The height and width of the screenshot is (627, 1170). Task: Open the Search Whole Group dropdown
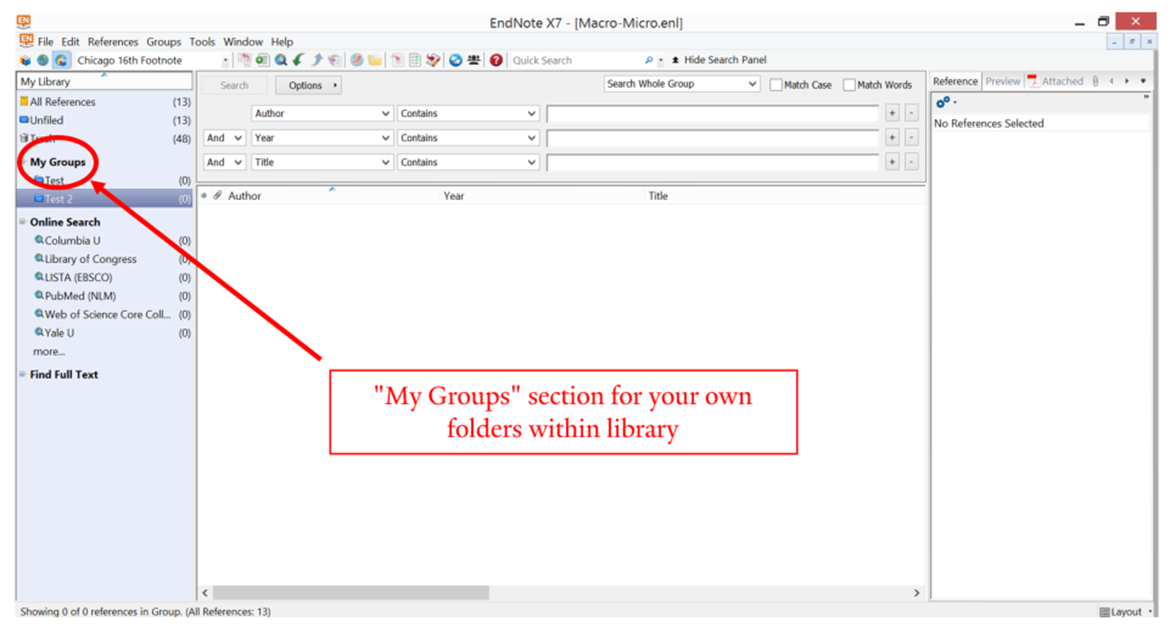click(x=682, y=84)
